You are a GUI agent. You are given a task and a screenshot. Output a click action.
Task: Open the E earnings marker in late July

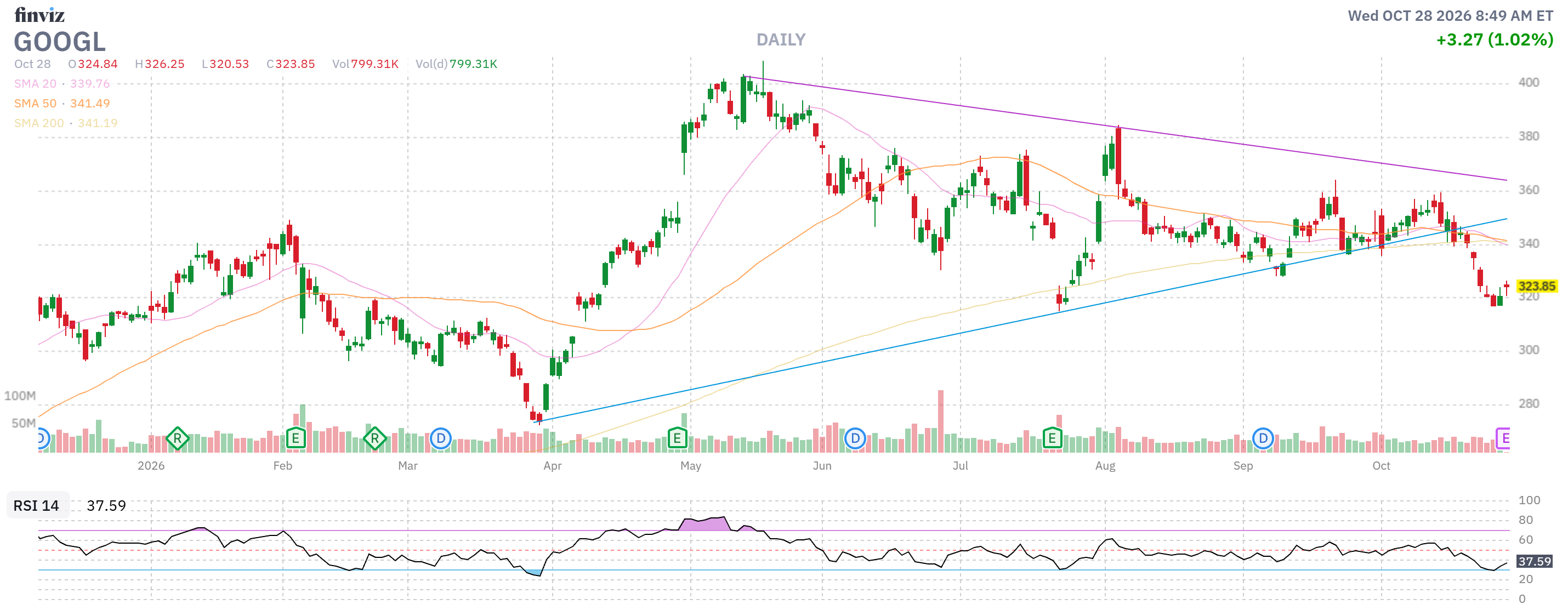(1052, 438)
